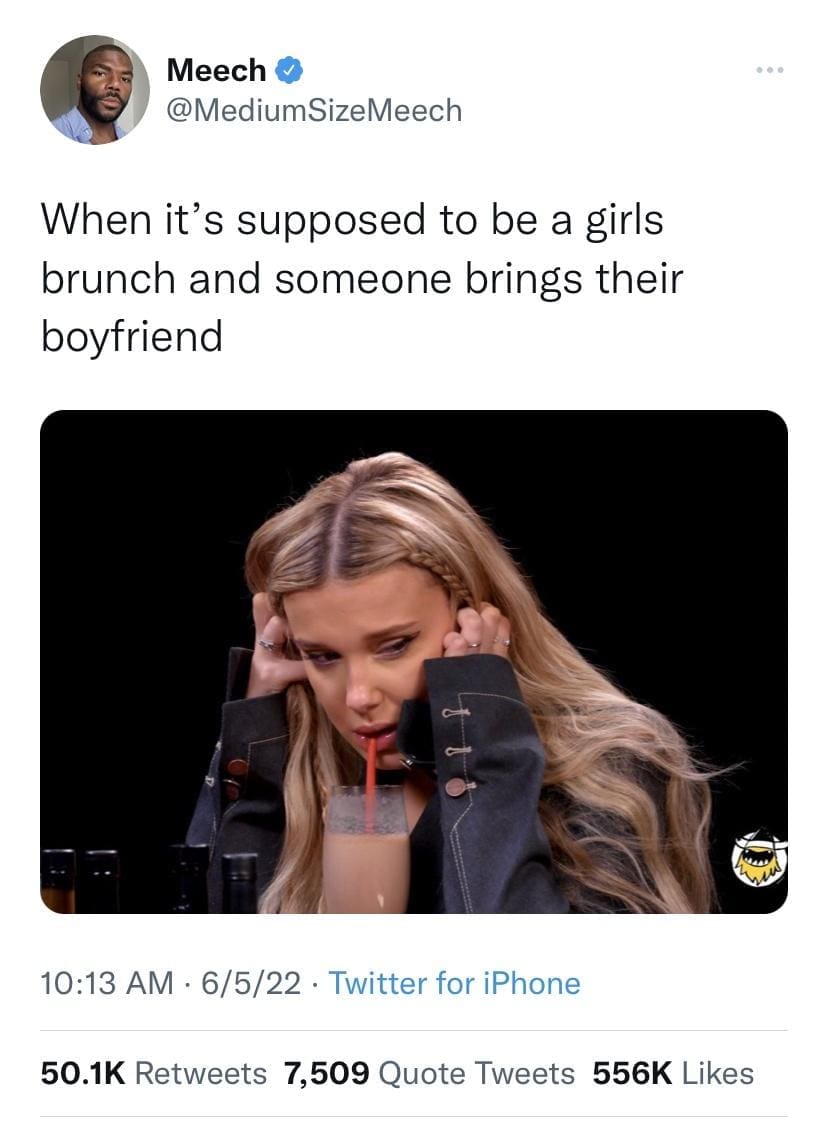
Task: View the 556K Likes list
Action: (673, 1073)
